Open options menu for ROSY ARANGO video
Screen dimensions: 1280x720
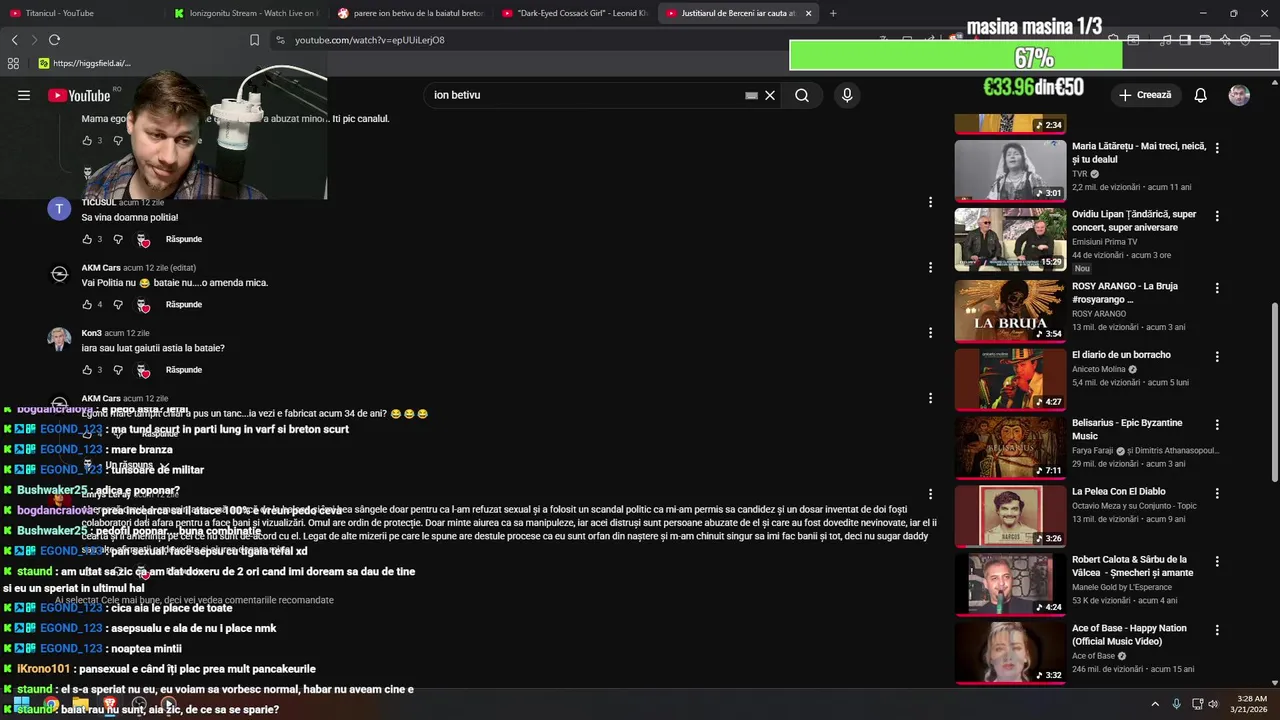[x=1217, y=287]
